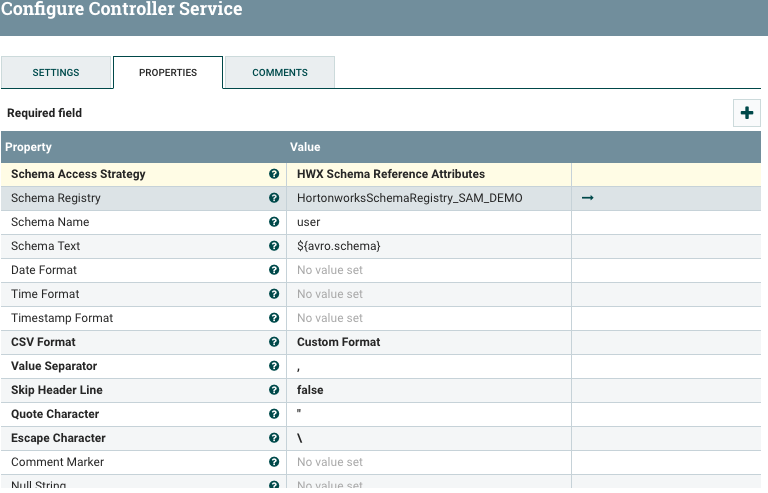Click help icon for Schema Access Strategy
Image resolution: width=768 pixels, height=493 pixels.
(274, 174)
